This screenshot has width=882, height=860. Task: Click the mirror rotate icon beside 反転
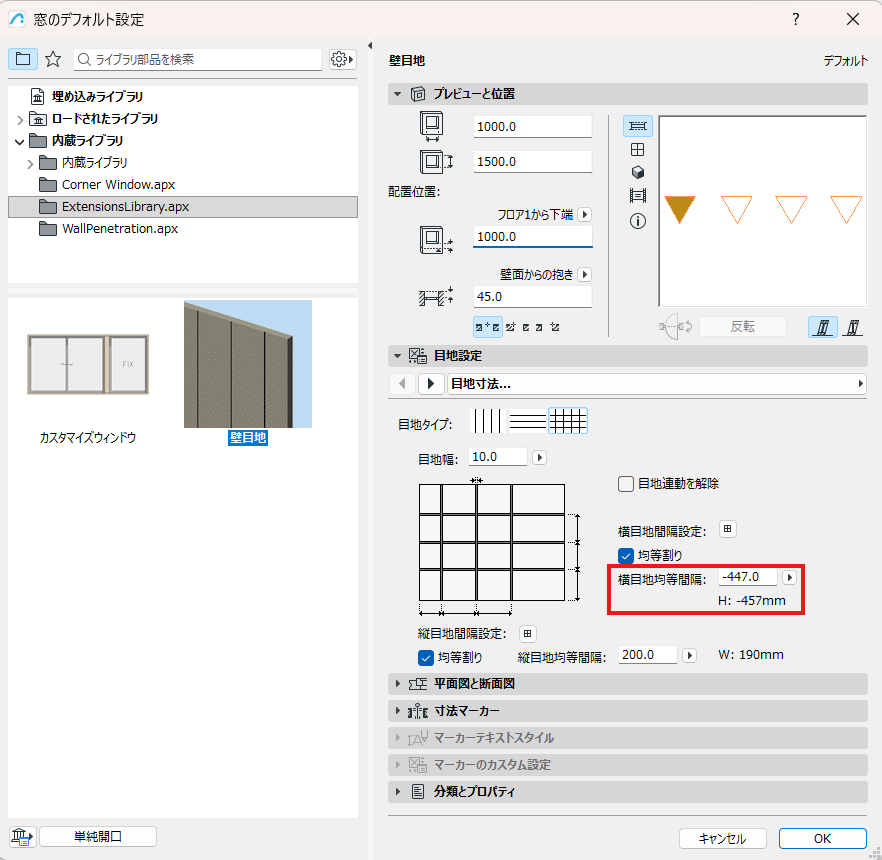pyautogui.click(x=675, y=327)
